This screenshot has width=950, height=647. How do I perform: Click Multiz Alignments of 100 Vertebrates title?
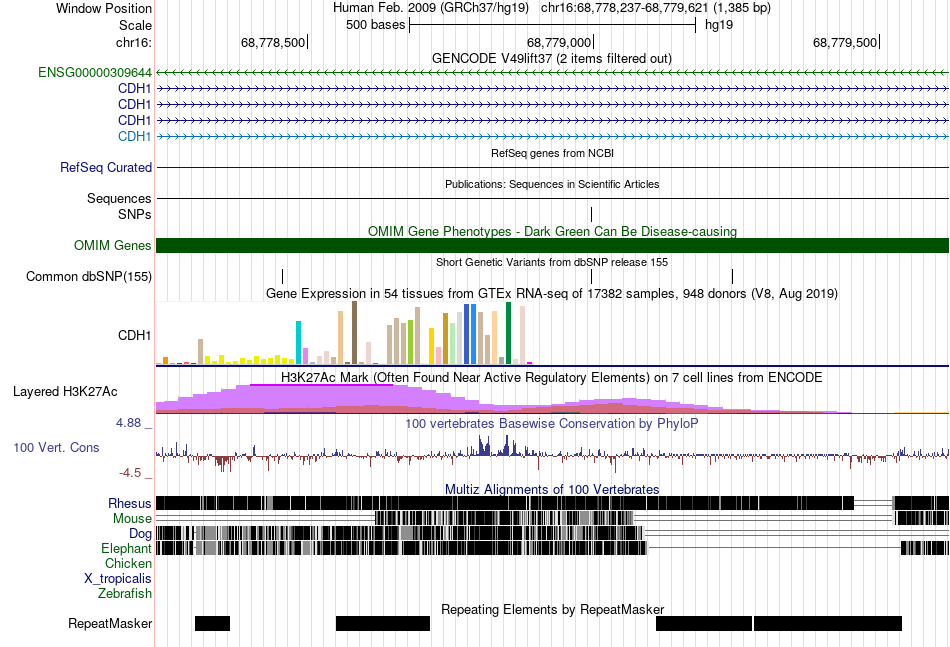pyautogui.click(x=552, y=489)
